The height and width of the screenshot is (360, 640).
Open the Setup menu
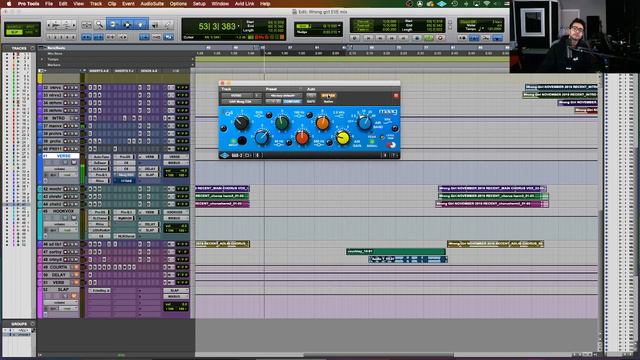[x=199, y=4]
